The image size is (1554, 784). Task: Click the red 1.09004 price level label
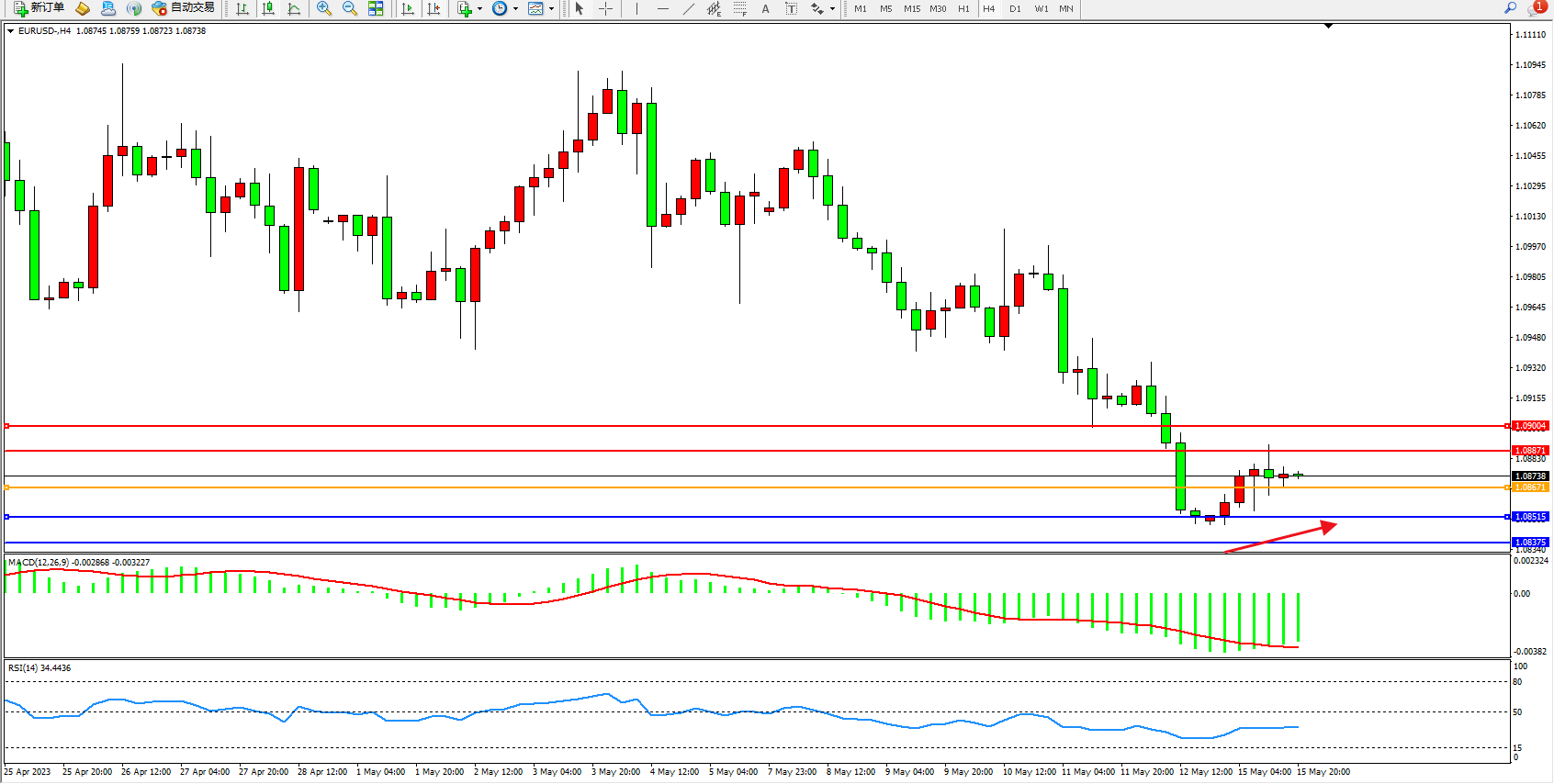pos(1530,426)
